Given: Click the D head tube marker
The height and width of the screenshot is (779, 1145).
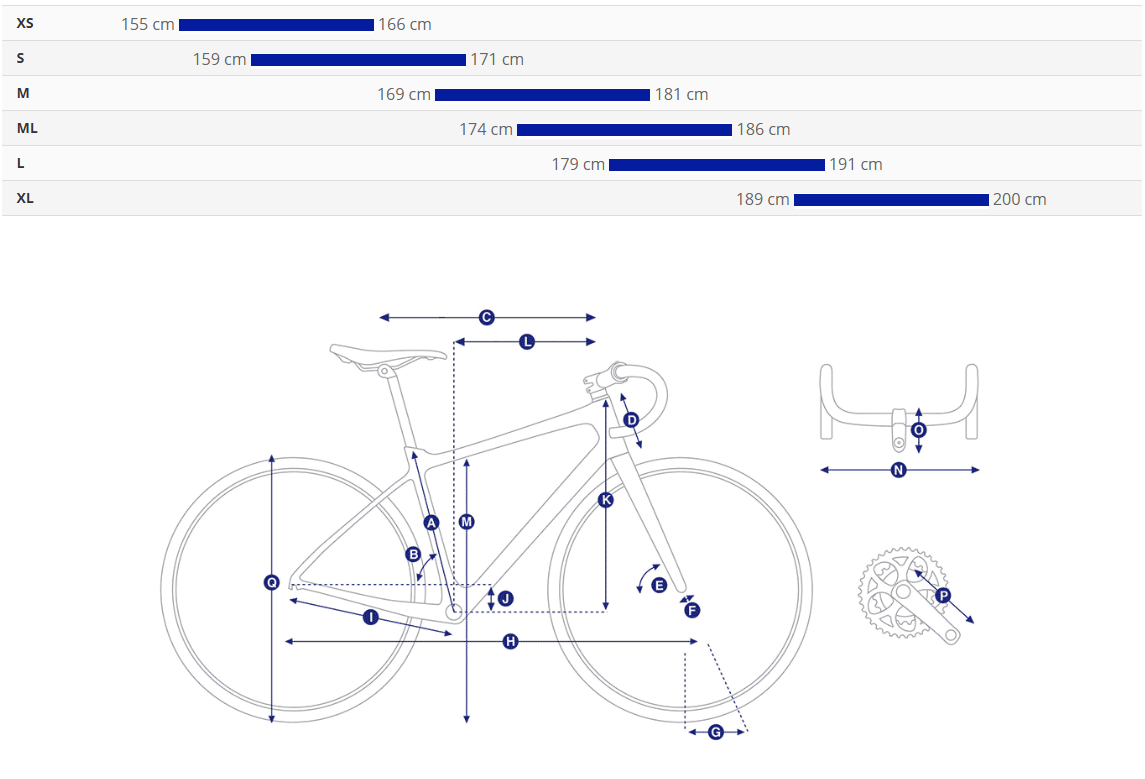Looking at the screenshot, I should [632, 420].
